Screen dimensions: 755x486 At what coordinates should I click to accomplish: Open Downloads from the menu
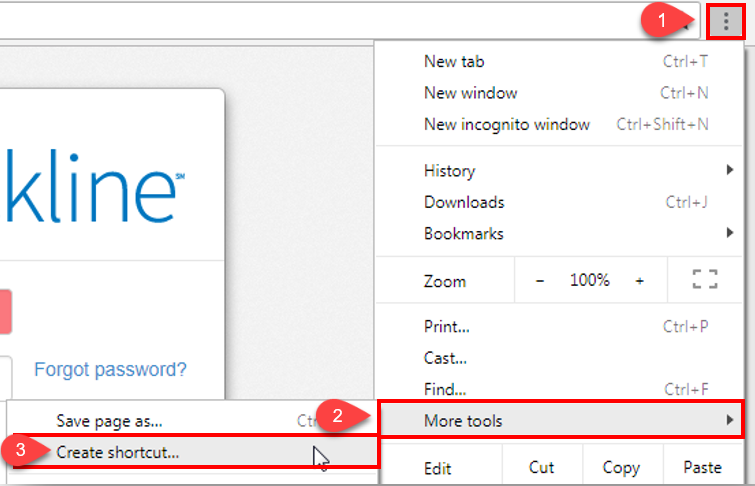[464, 202]
